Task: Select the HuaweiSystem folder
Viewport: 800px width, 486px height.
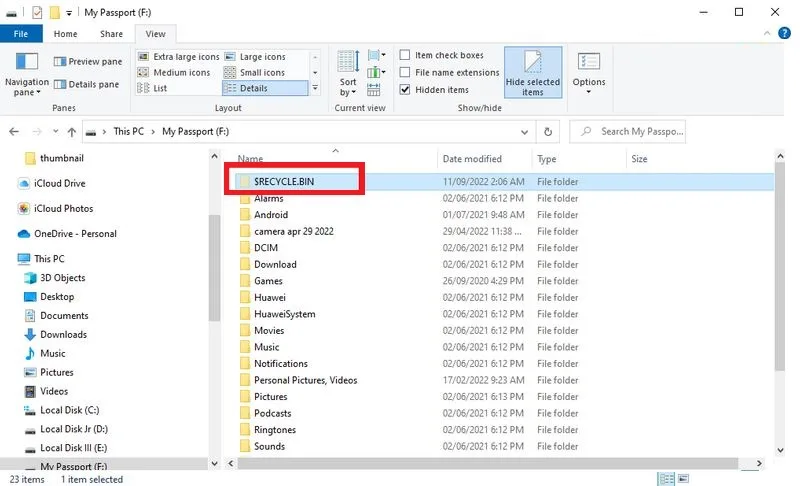Action: pos(284,314)
